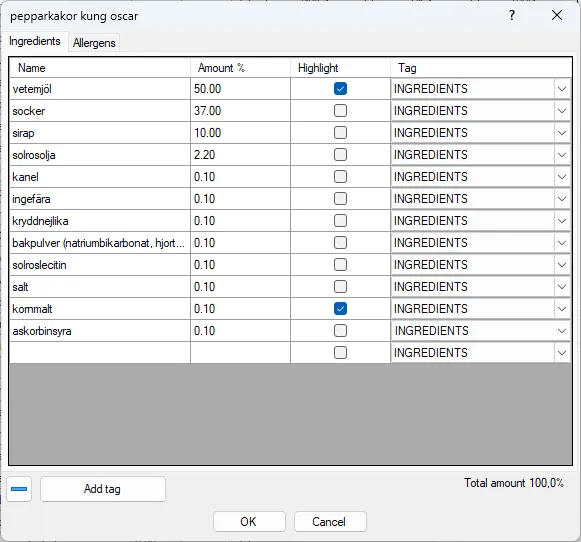581x542 pixels.
Task: Click the Tag column header
Action: coord(481,68)
